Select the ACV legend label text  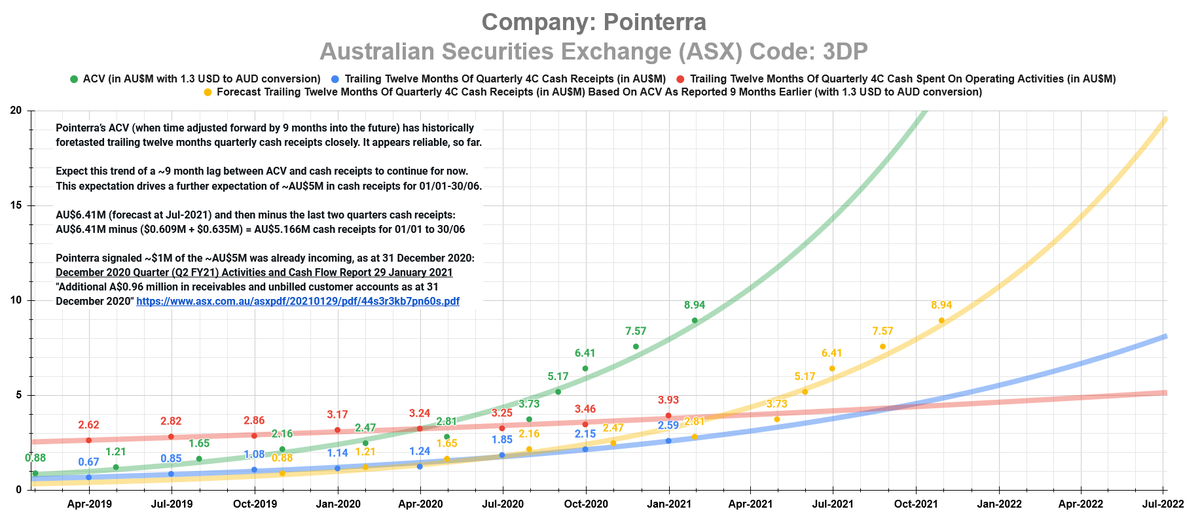point(203,78)
